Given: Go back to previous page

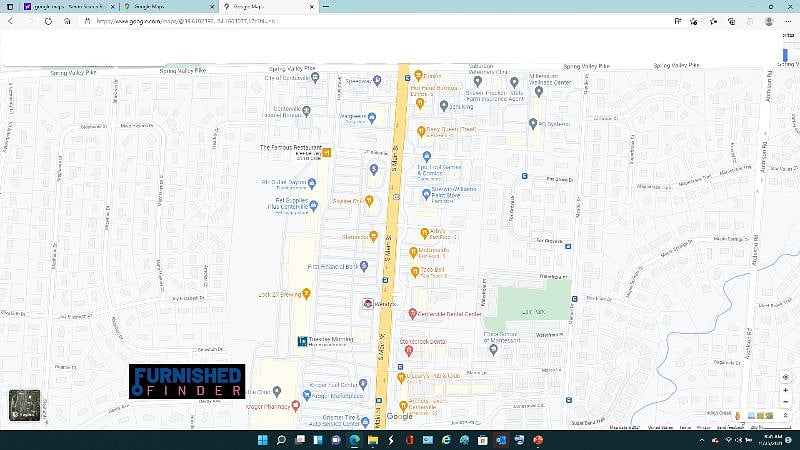Looking at the screenshot, I should click(x=11, y=21).
